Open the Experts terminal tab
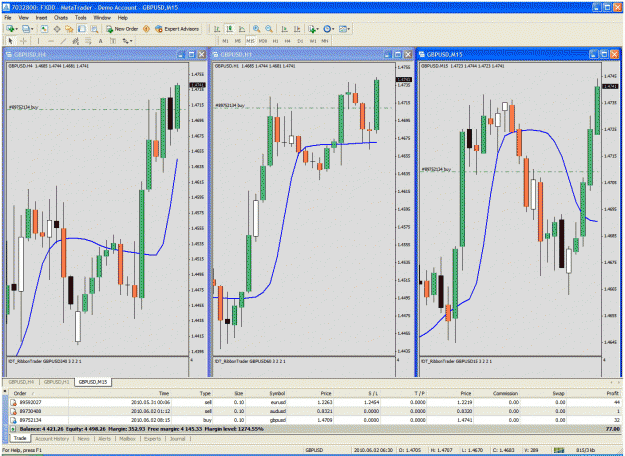The width and height of the screenshot is (625, 456). 152,438
